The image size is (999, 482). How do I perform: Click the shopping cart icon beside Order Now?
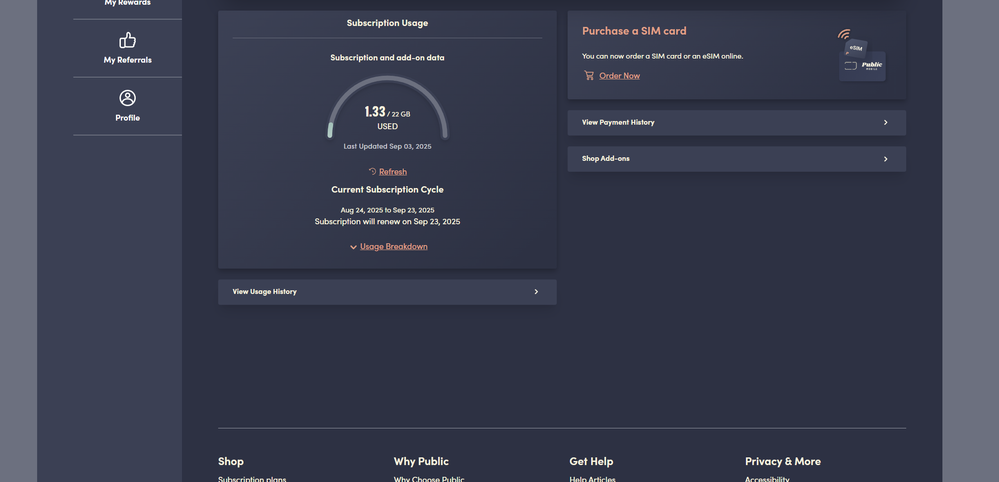589,76
